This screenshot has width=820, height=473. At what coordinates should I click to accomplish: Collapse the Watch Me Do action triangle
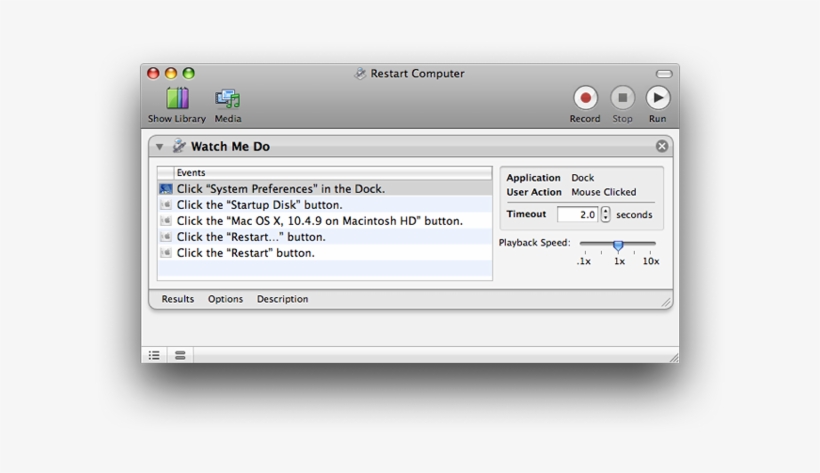click(160, 147)
